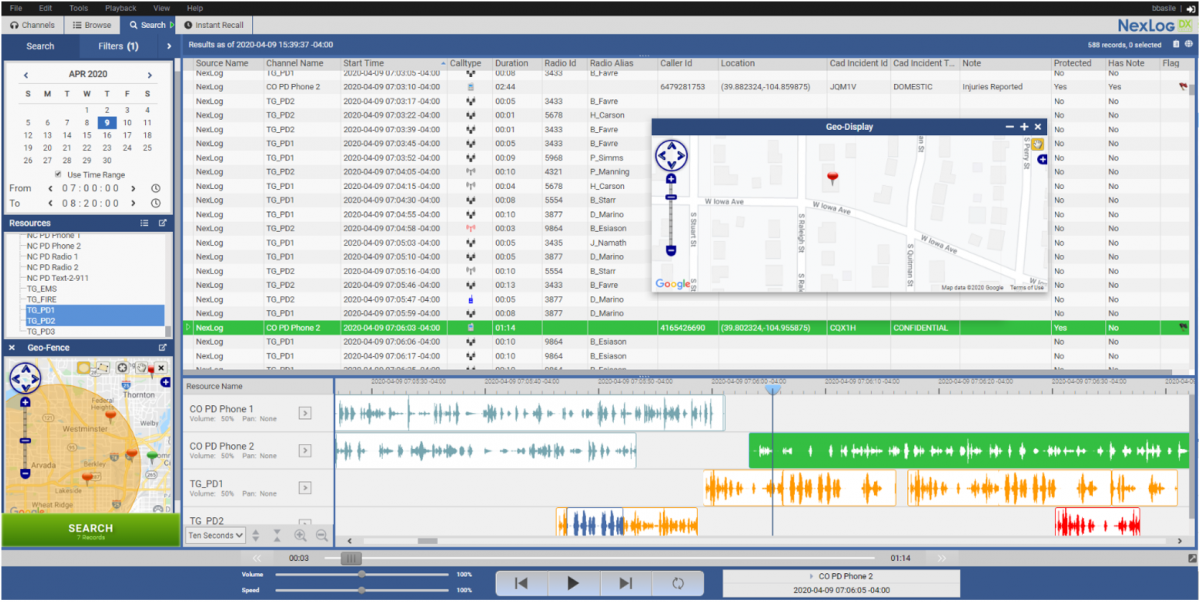Click the timeline horizontal scrollbar thumb

(427, 541)
